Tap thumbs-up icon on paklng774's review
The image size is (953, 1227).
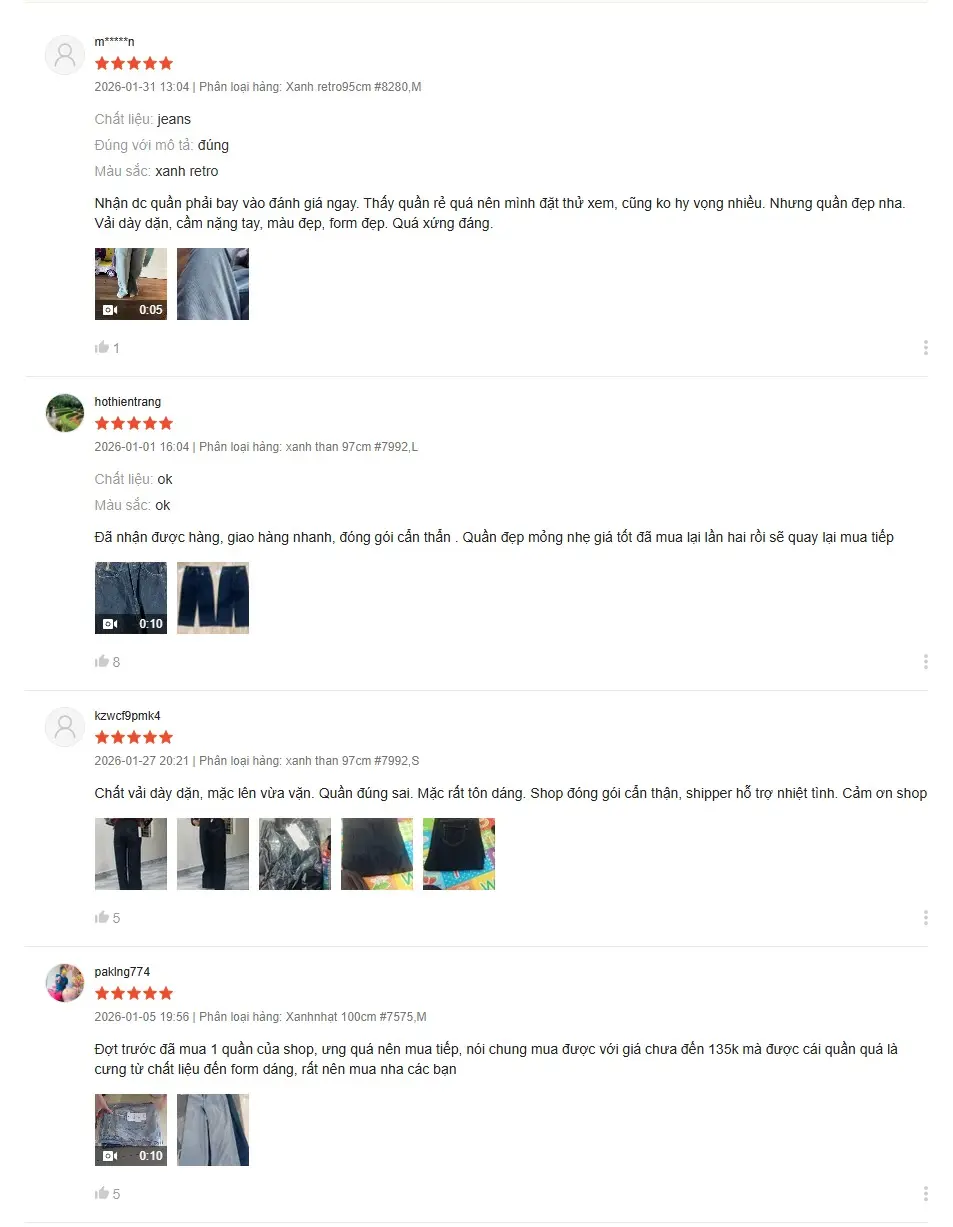(x=101, y=1194)
